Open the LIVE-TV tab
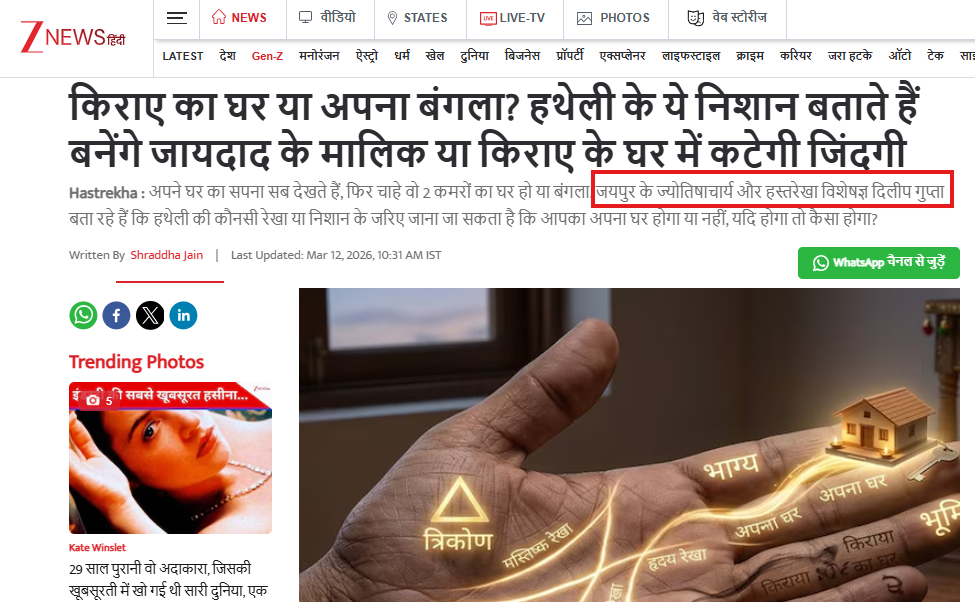Screen dimensions: 975x602 point(512,18)
